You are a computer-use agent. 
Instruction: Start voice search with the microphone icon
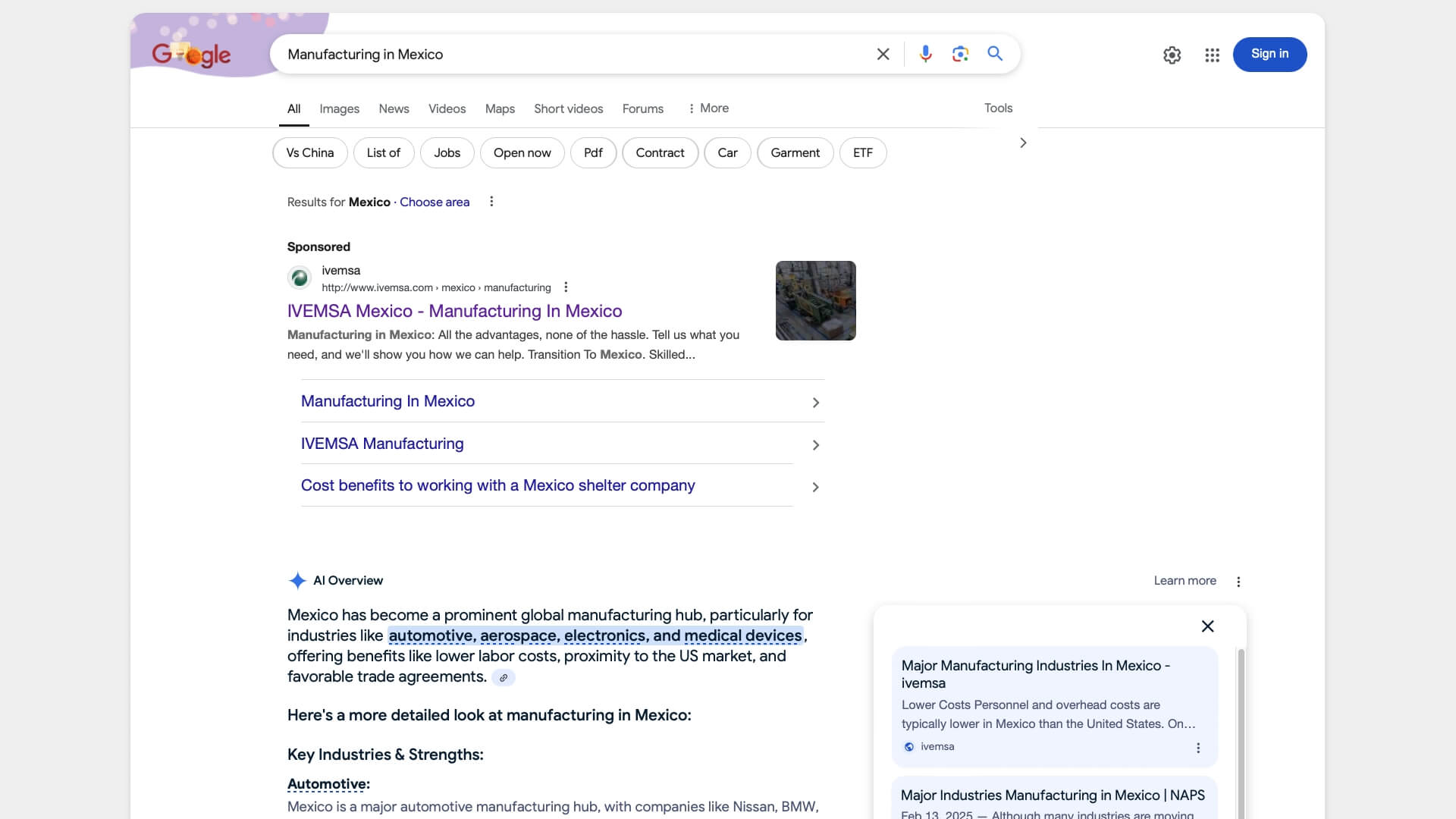[x=925, y=54]
